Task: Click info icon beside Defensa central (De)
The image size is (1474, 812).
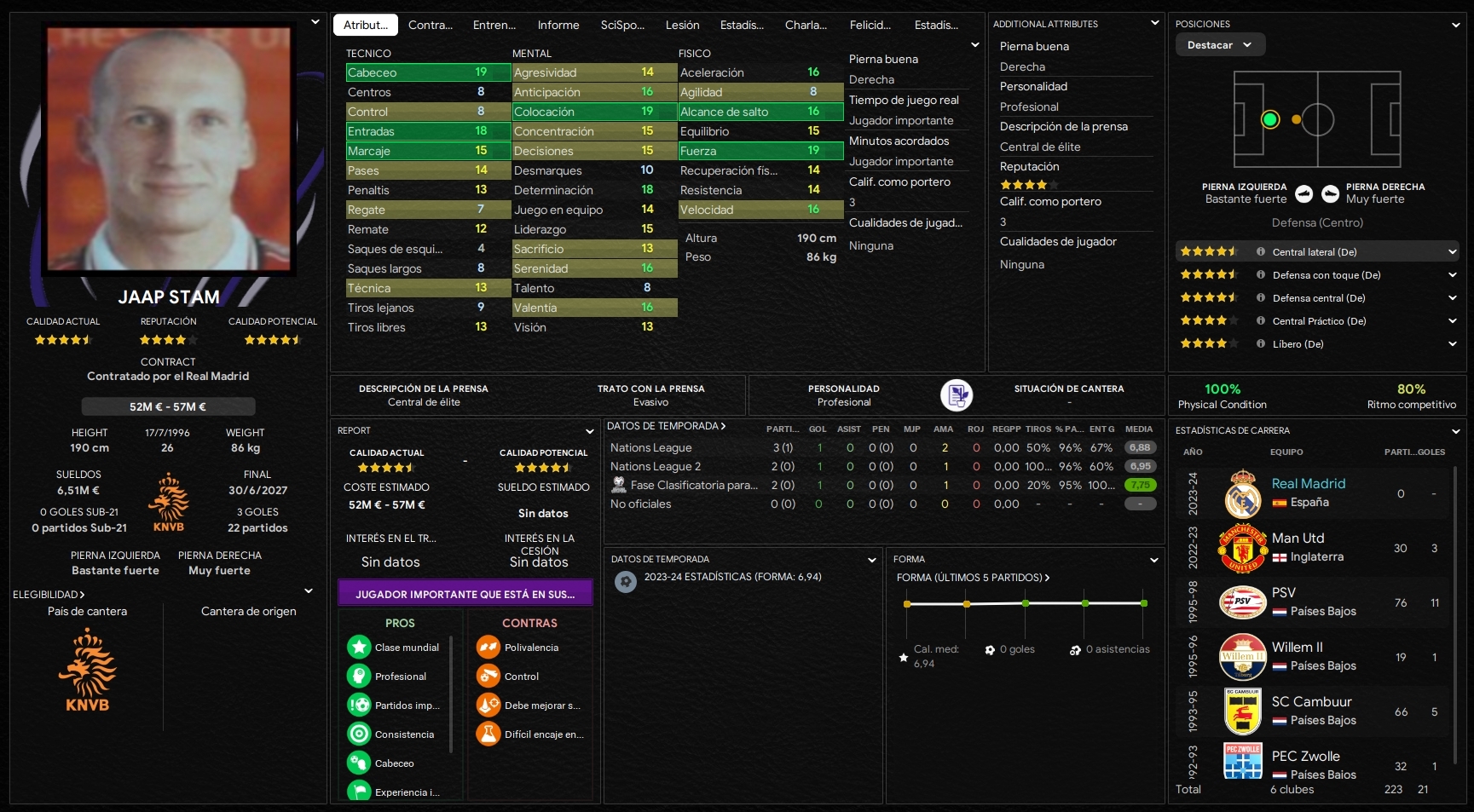Action: [x=1260, y=298]
